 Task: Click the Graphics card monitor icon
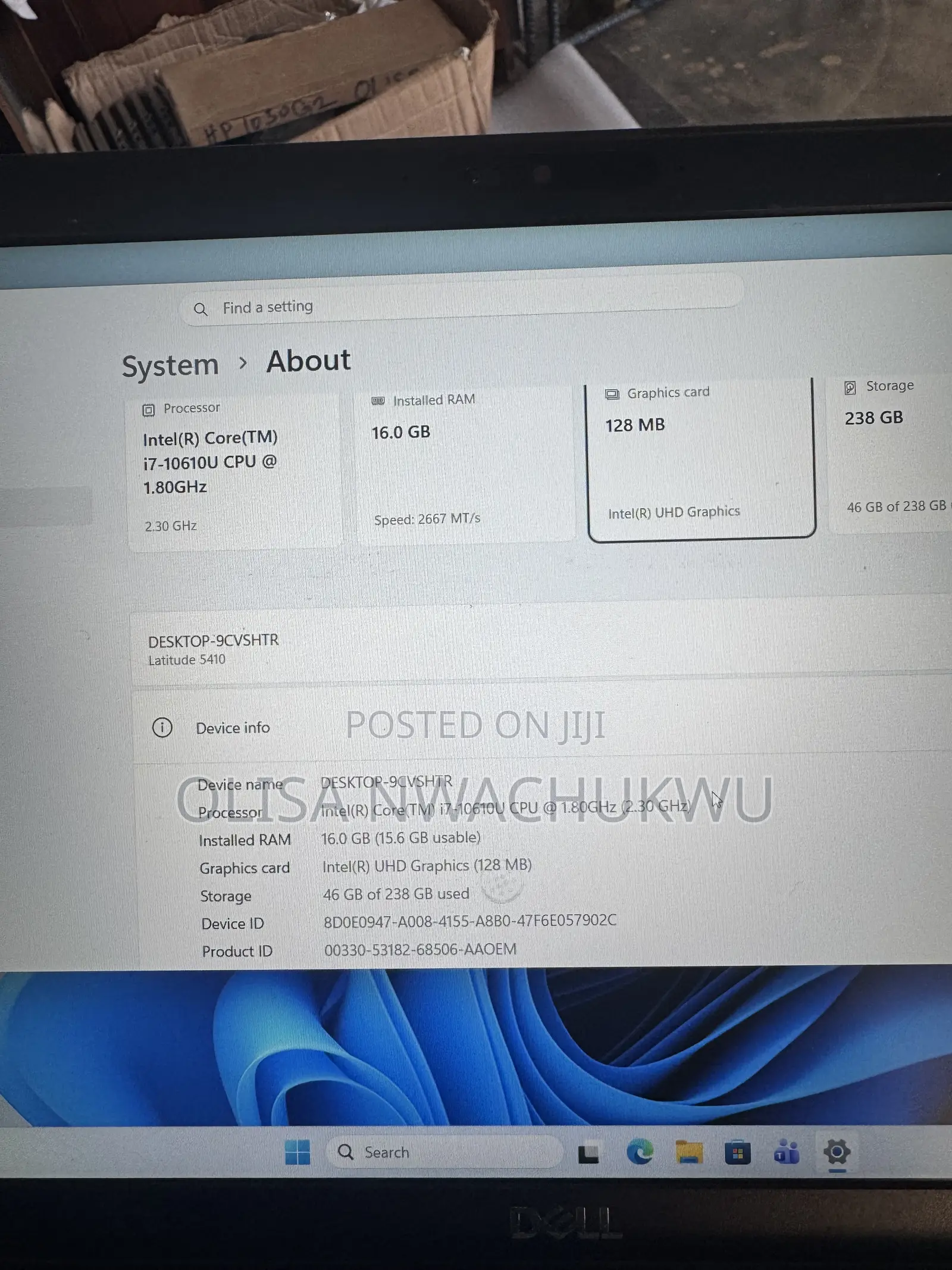point(612,394)
